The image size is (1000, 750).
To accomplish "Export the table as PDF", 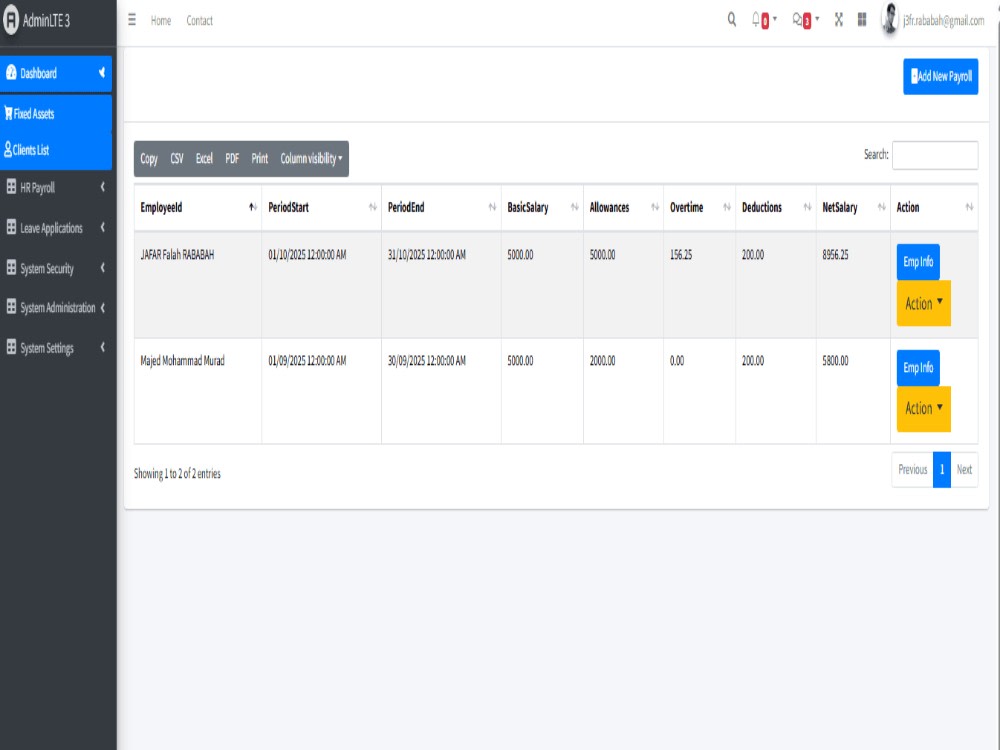I will pyautogui.click(x=232, y=158).
